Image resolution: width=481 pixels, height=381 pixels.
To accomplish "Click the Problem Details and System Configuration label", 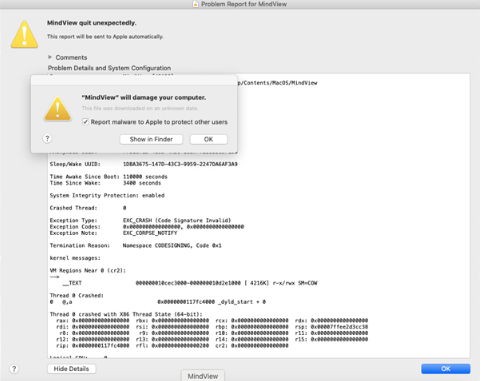I will [109, 68].
